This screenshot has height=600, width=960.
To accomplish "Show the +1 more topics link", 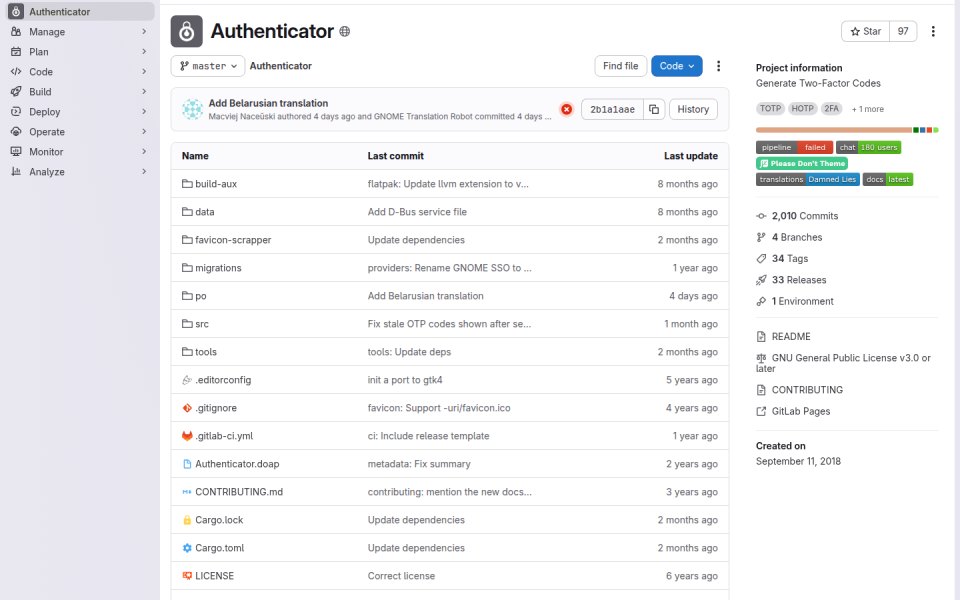I will [868, 109].
